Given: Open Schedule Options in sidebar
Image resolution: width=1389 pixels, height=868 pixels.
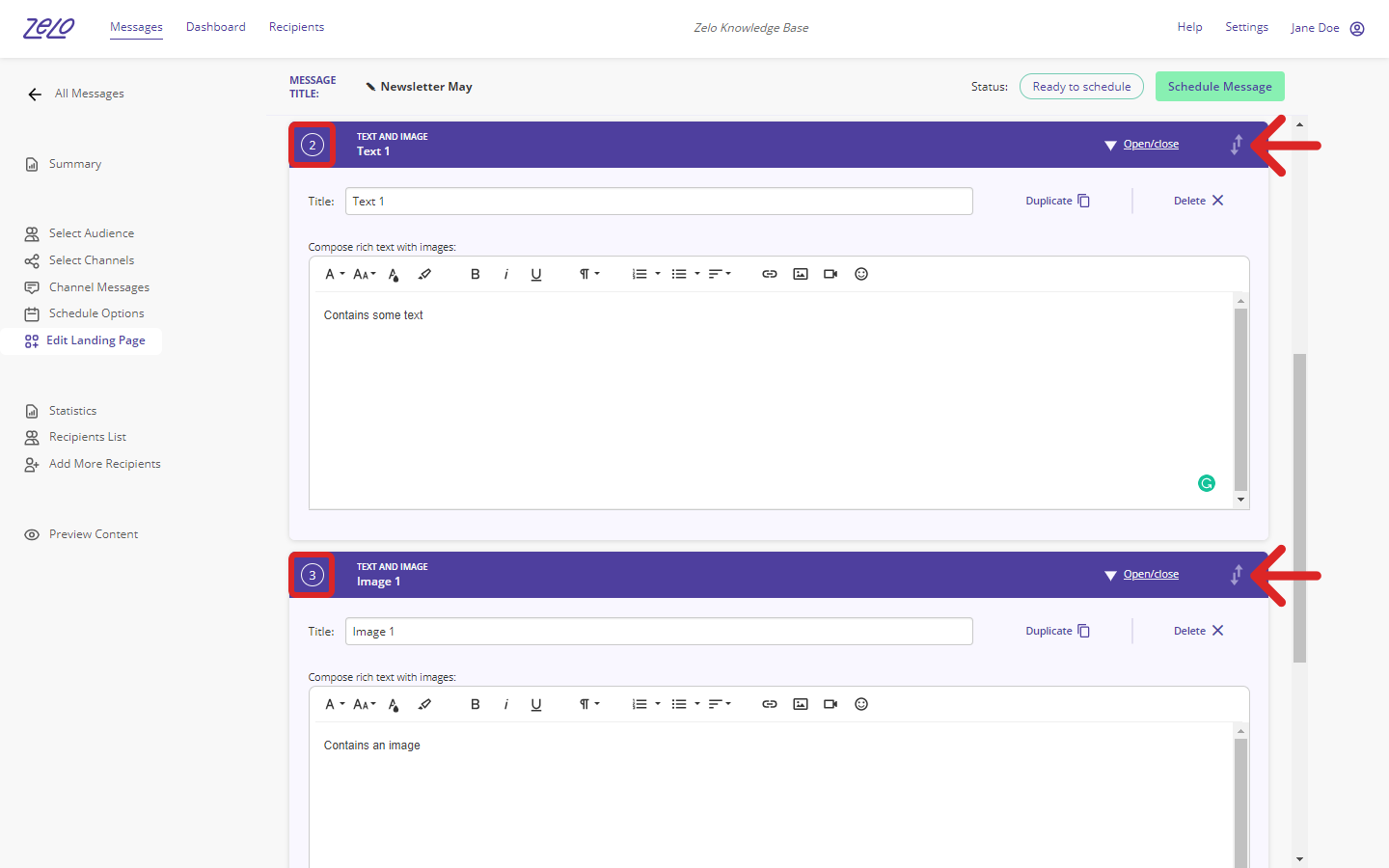Looking at the screenshot, I should (x=84, y=313).
